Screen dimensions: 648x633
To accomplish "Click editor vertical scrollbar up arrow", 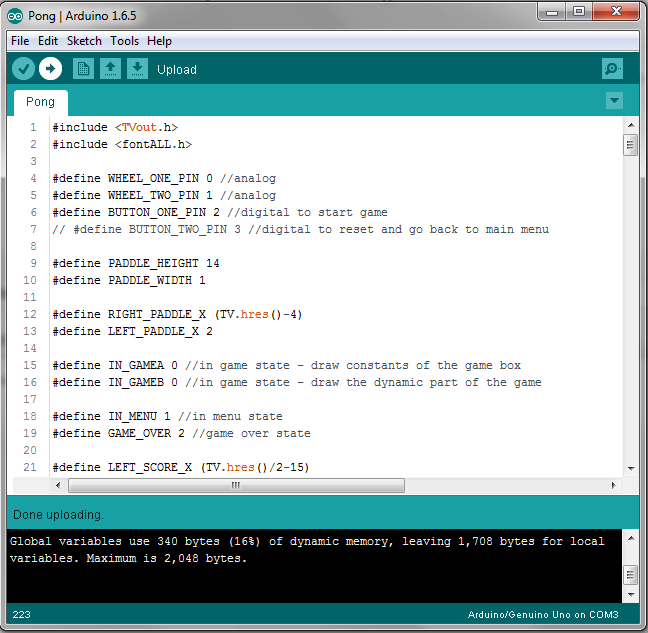I will click(631, 125).
